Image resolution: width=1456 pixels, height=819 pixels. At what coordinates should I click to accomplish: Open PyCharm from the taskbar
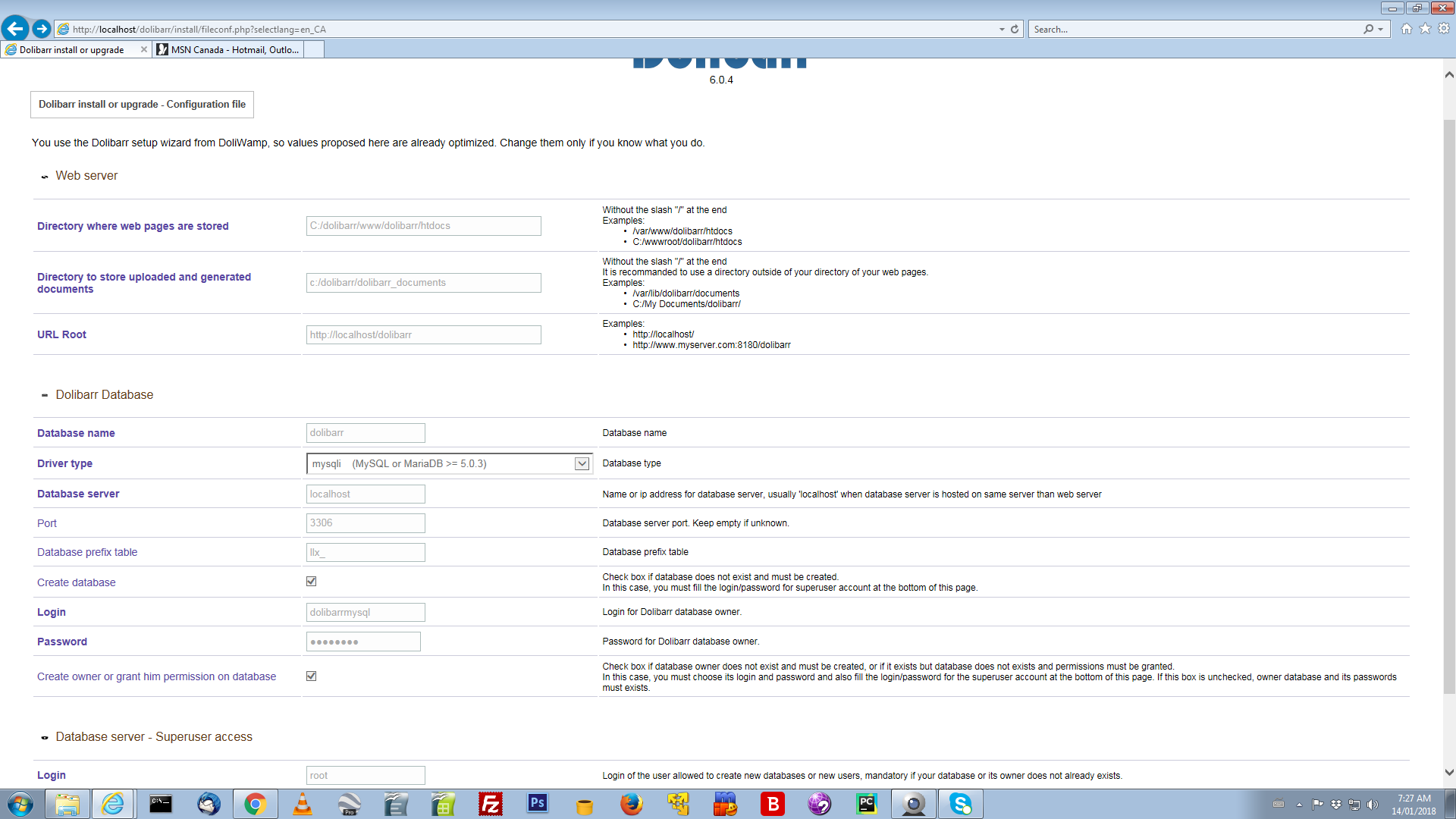[x=866, y=804]
